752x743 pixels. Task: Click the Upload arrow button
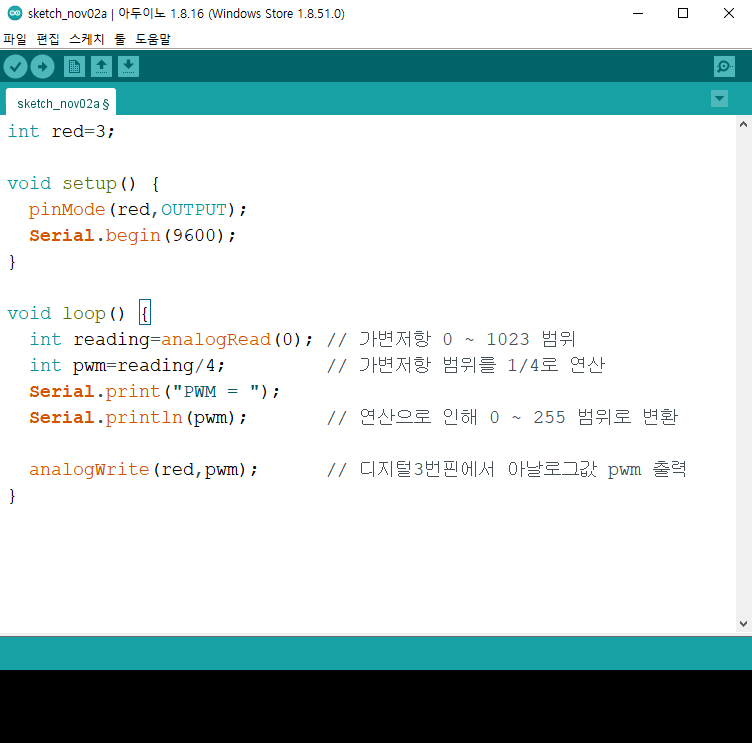[x=43, y=67]
